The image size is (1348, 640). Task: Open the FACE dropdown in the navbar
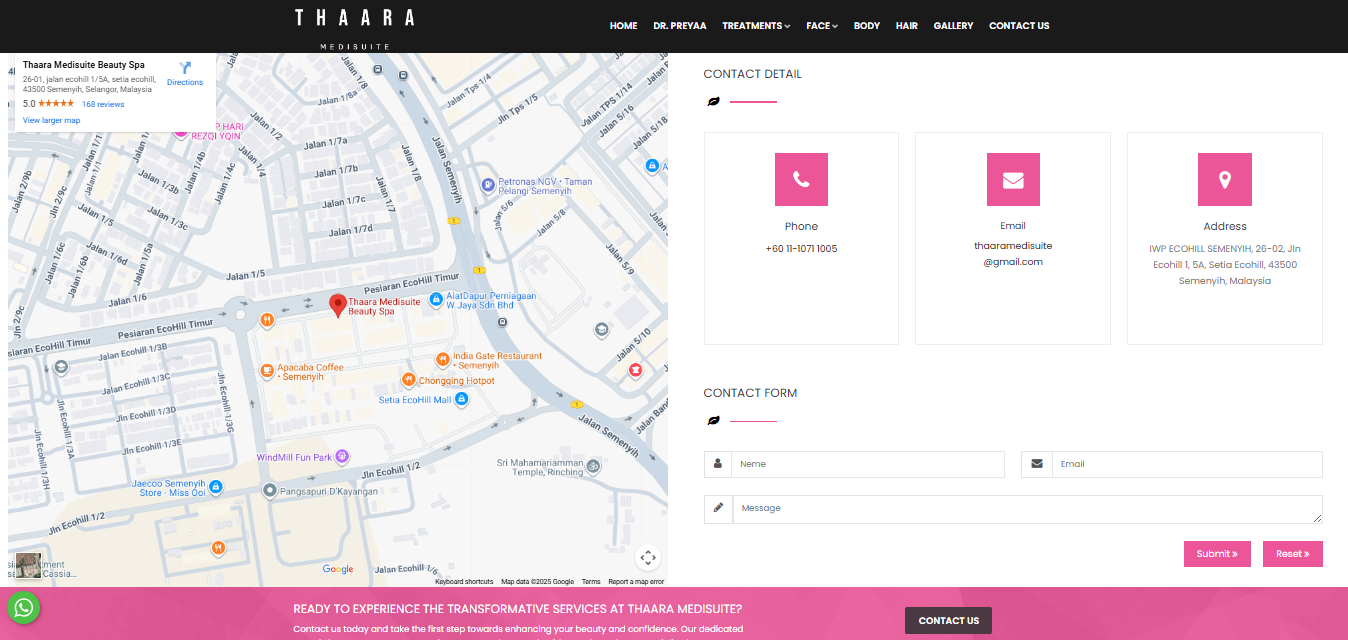(x=821, y=25)
